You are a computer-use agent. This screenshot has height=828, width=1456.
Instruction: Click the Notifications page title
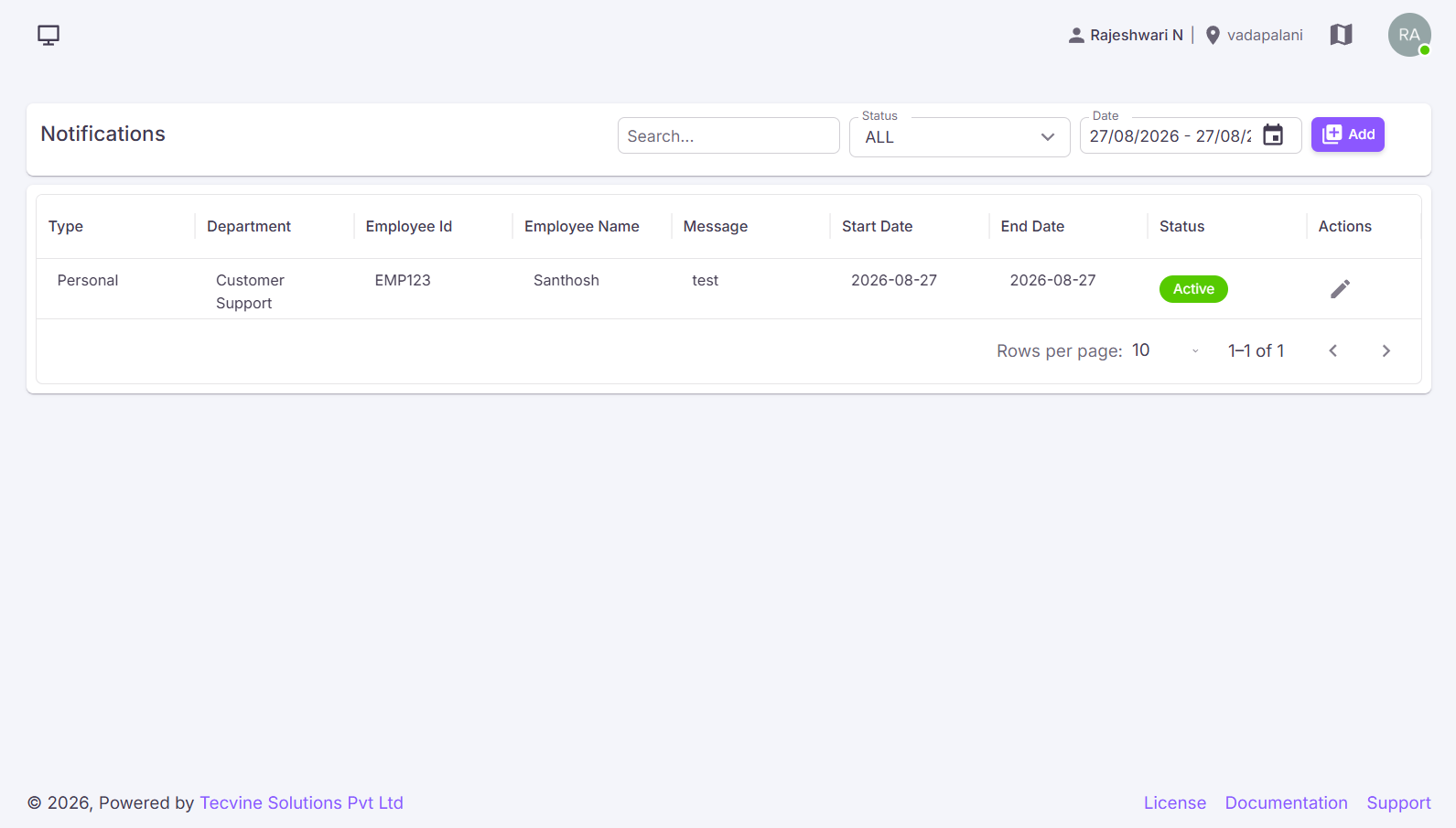(103, 134)
